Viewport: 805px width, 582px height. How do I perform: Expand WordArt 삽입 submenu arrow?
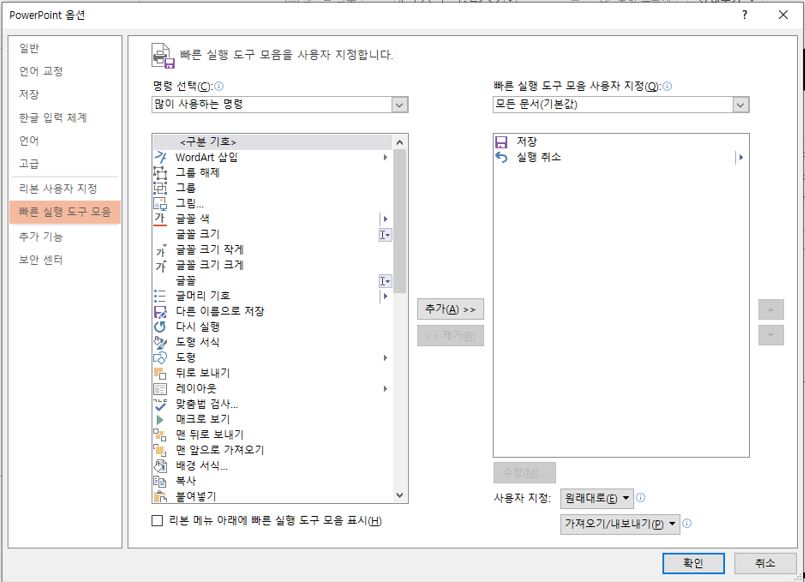tap(385, 157)
